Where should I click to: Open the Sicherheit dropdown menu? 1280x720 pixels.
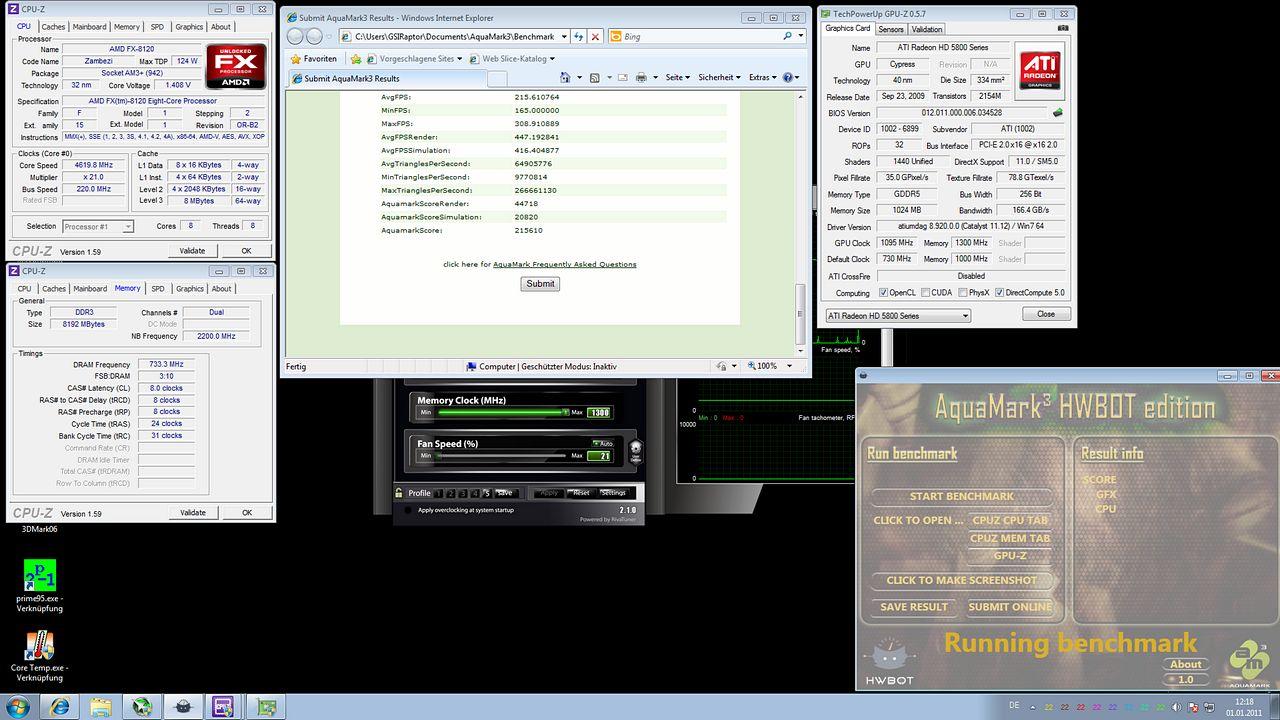coord(719,77)
